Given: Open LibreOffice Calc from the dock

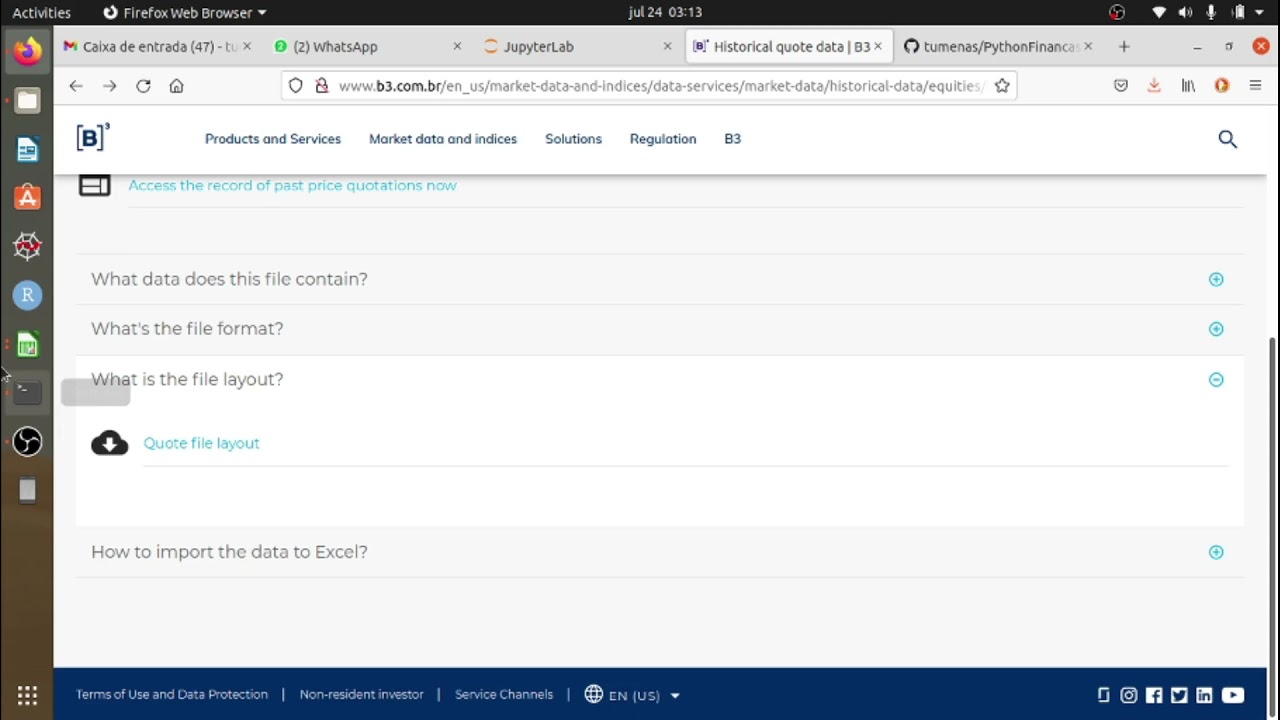Looking at the screenshot, I should coord(27,345).
